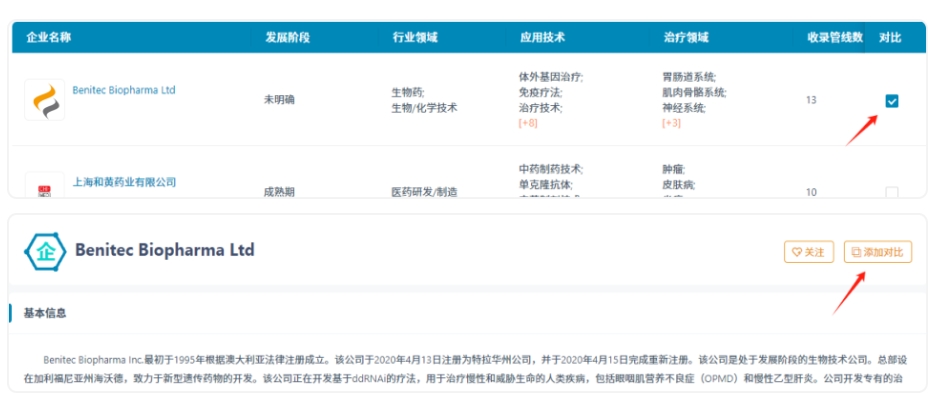The image size is (939, 400).
Task: Click the 添加对比 button
Action: tap(878, 252)
